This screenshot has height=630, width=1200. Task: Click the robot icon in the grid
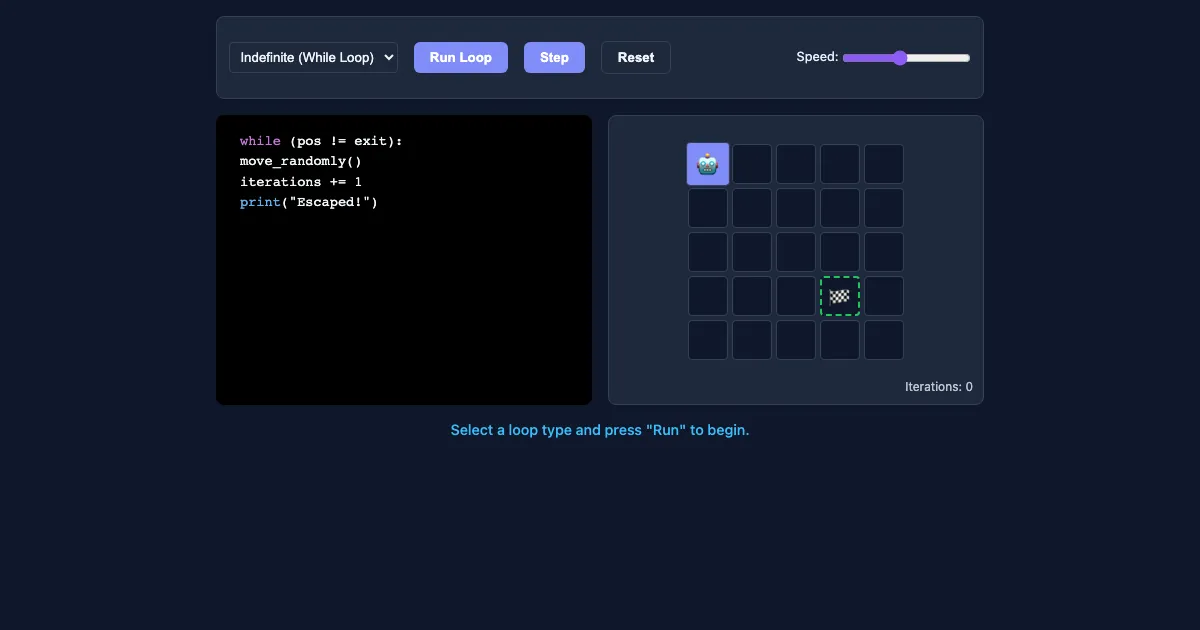pos(708,164)
